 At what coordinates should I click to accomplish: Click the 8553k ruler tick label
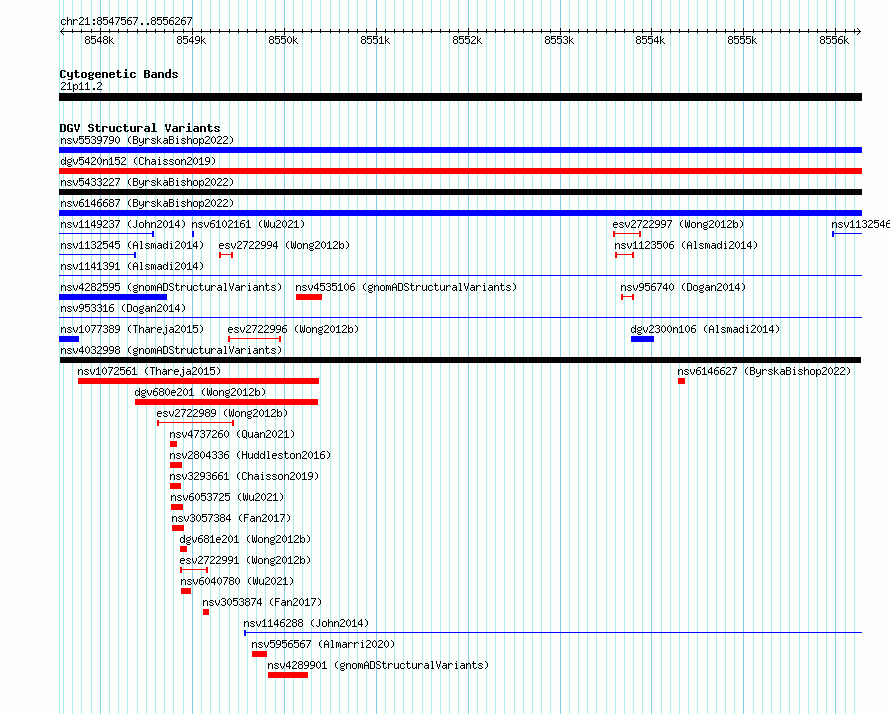click(x=559, y=40)
